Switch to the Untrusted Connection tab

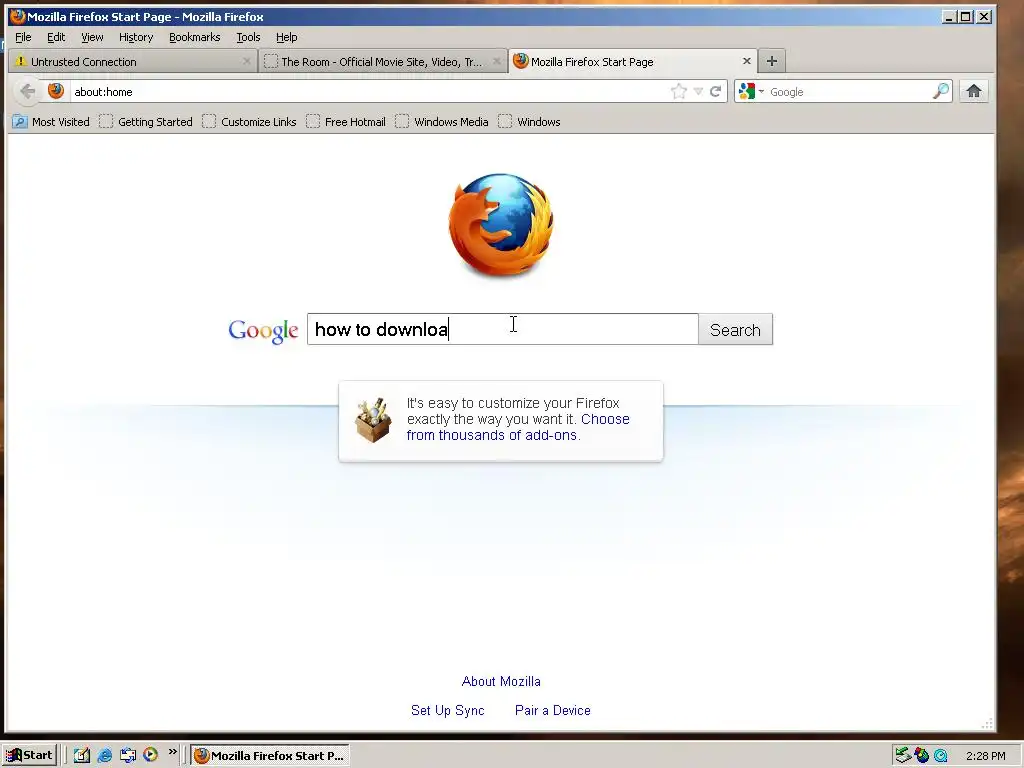(133, 61)
